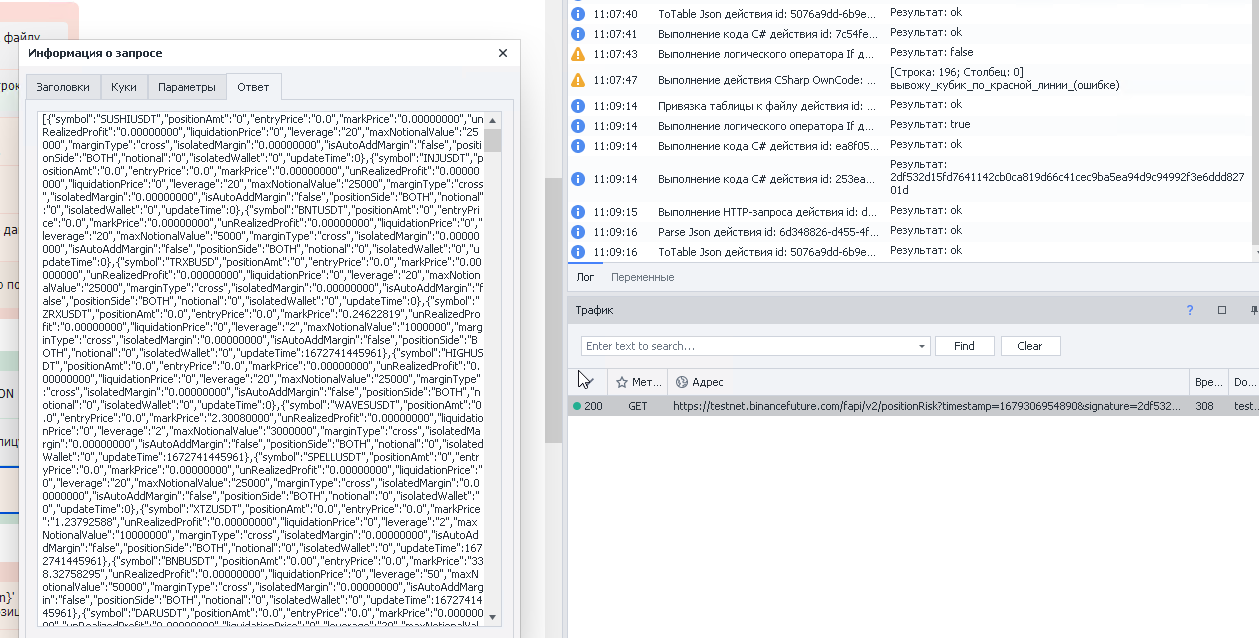Image resolution: width=1259 pixels, height=638 pixels.
Task: Click warning icon of 11:07:43 log entry
Action: [x=577, y=54]
